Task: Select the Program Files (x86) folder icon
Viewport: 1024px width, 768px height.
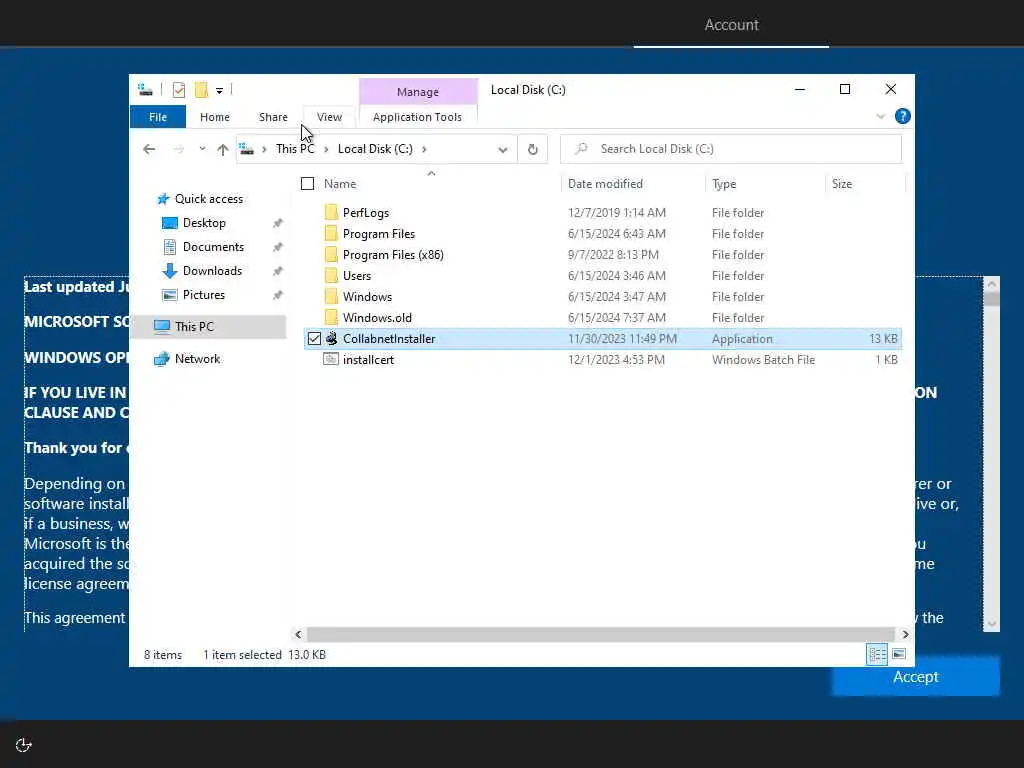Action: coord(331,254)
